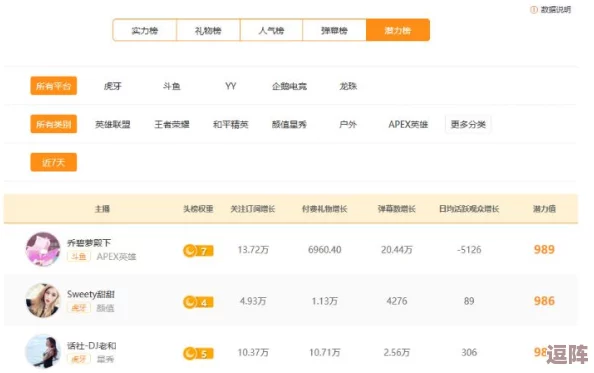The height and width of the screenshot is (373, 594).
Task: Click the 4276 danmaku growth value
Action: pos(397,301)
